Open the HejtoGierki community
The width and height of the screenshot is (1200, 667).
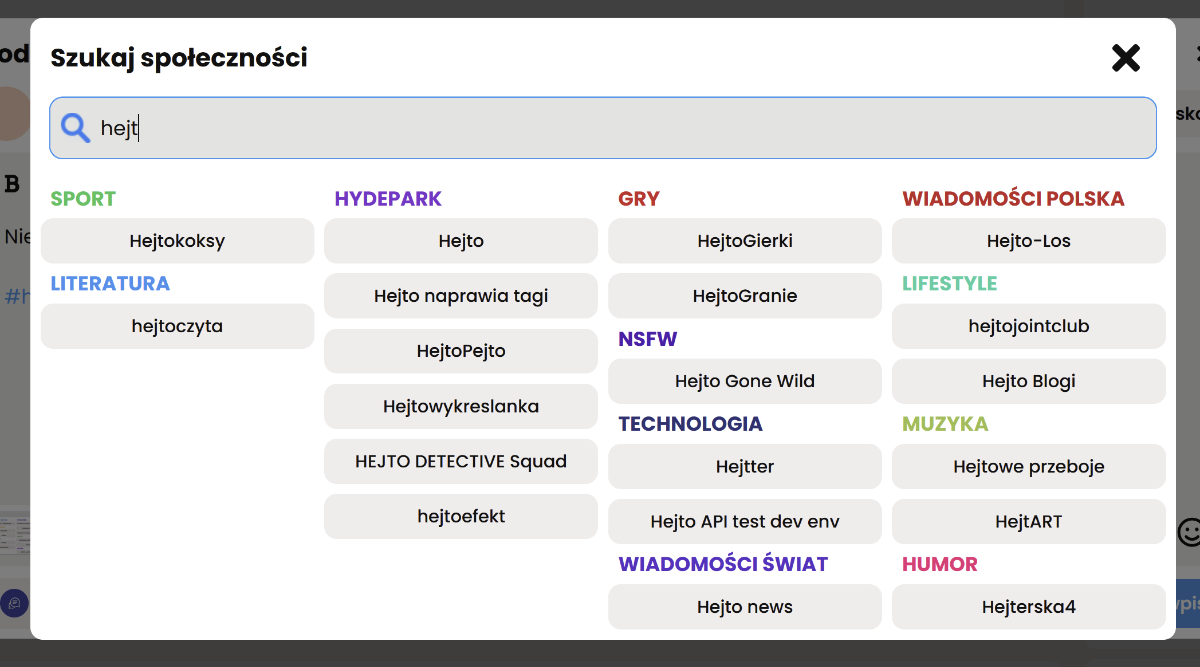[x=745, y=241]
